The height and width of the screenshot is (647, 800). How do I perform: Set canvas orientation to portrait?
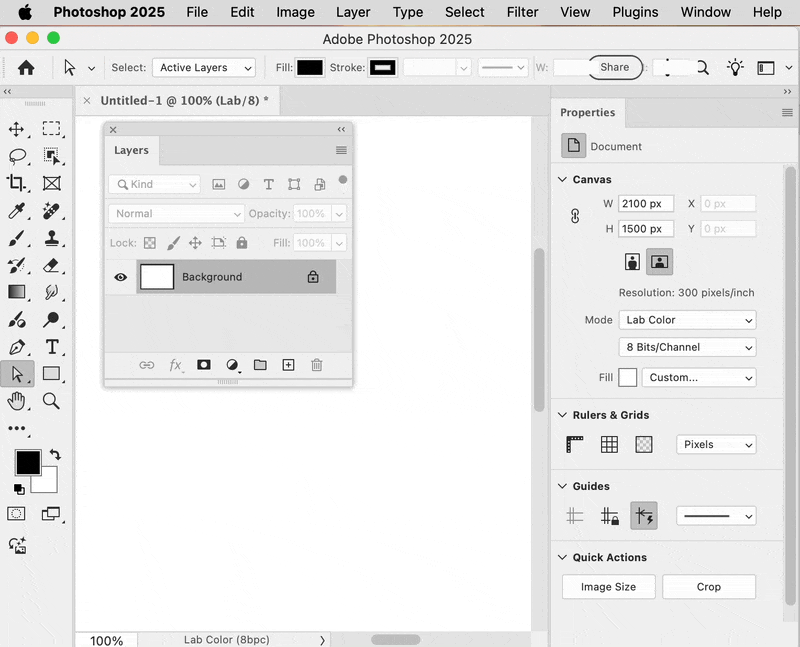632,262
